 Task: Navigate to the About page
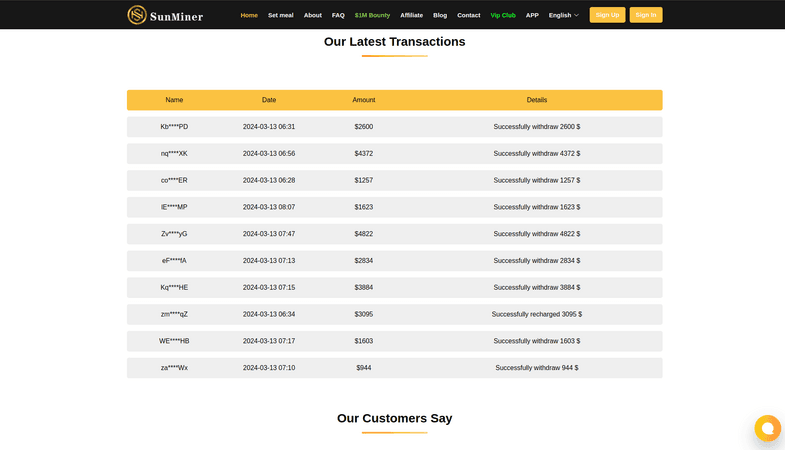tap(313, 15)
